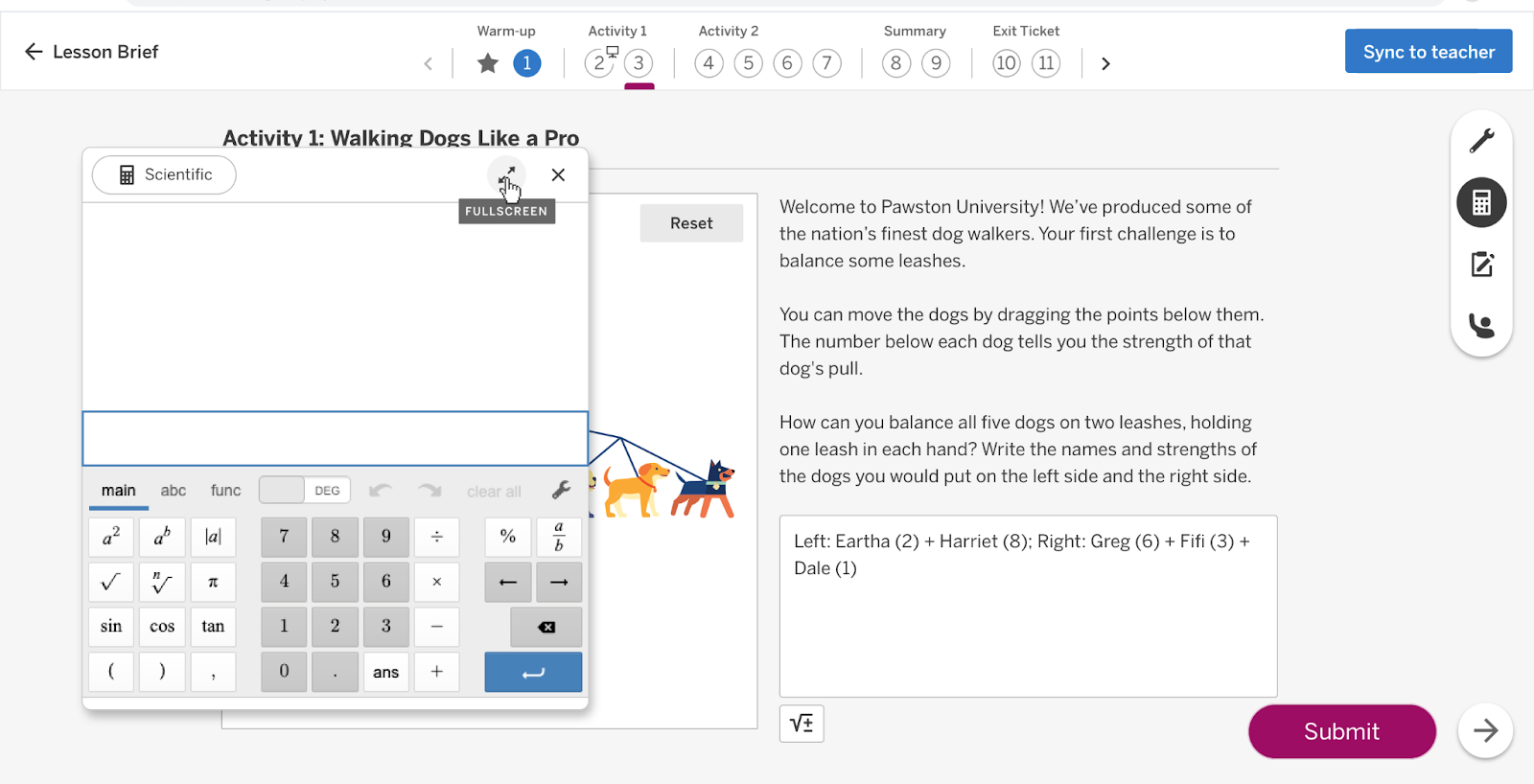Show more lesson screens chevron
Image resolution: width=1534 pixels, height=784 pixels.
click(1105, 63)
